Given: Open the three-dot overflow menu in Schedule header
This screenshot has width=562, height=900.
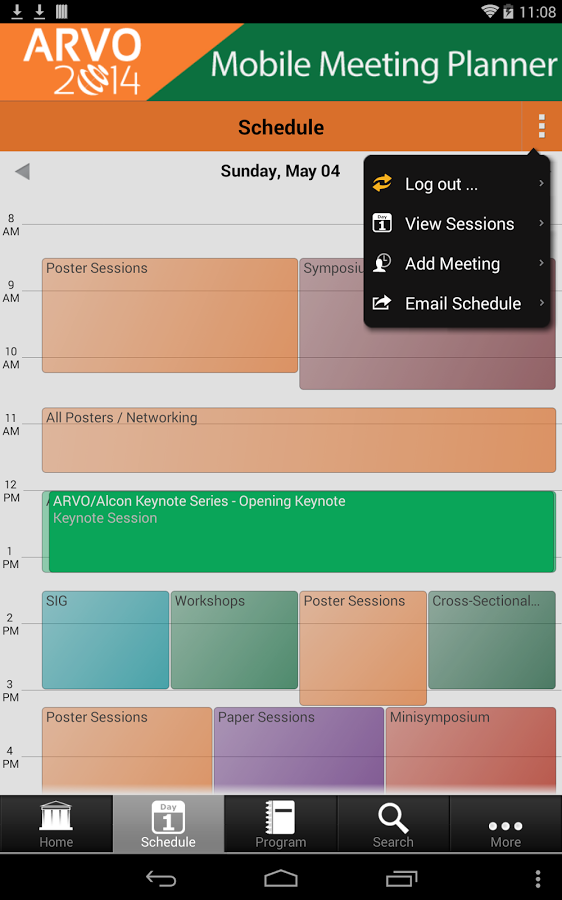Looking at the screenshot, I should [541, 126].
